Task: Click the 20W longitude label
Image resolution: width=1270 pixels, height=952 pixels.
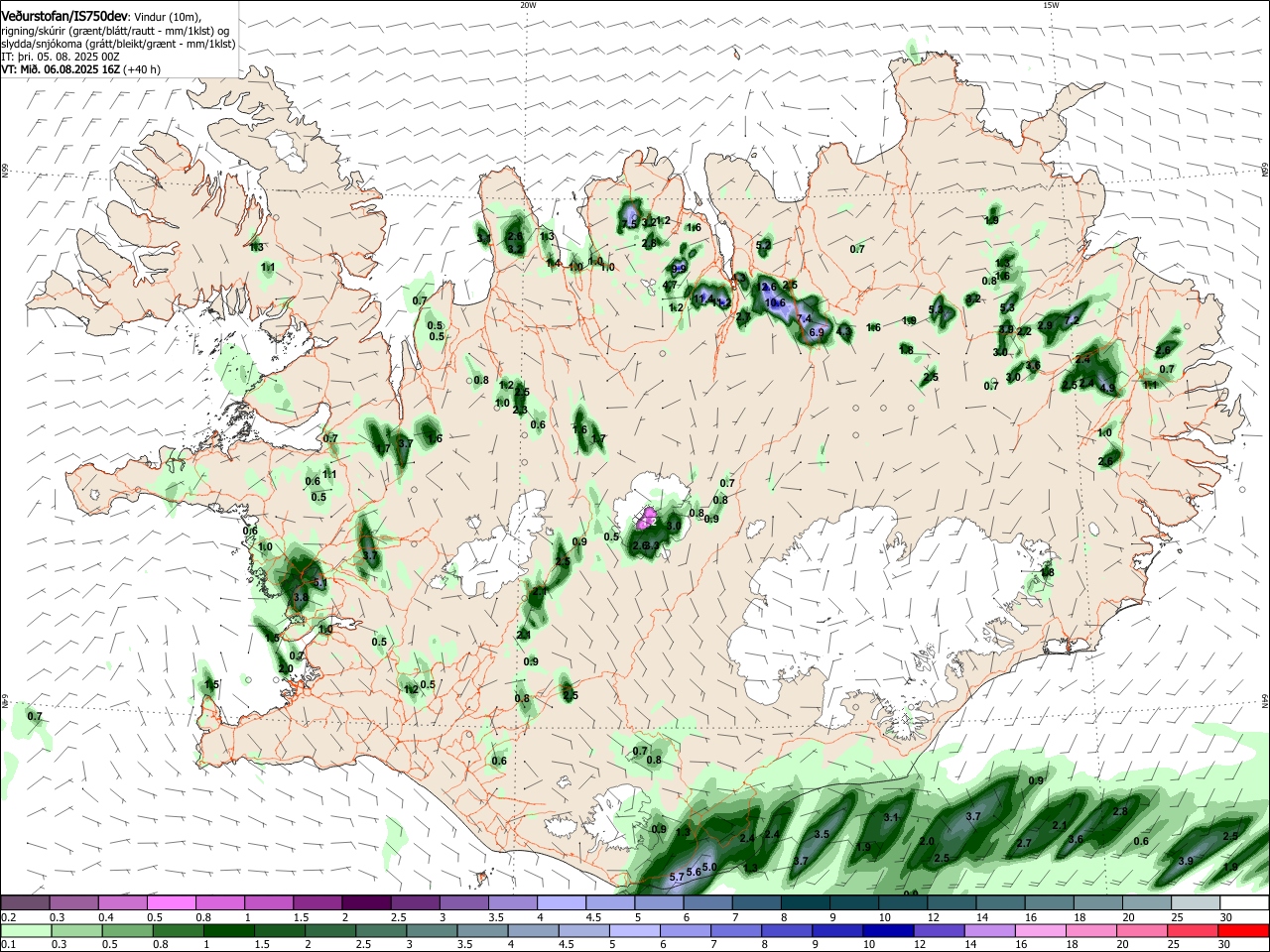Action: pos(528,5)
